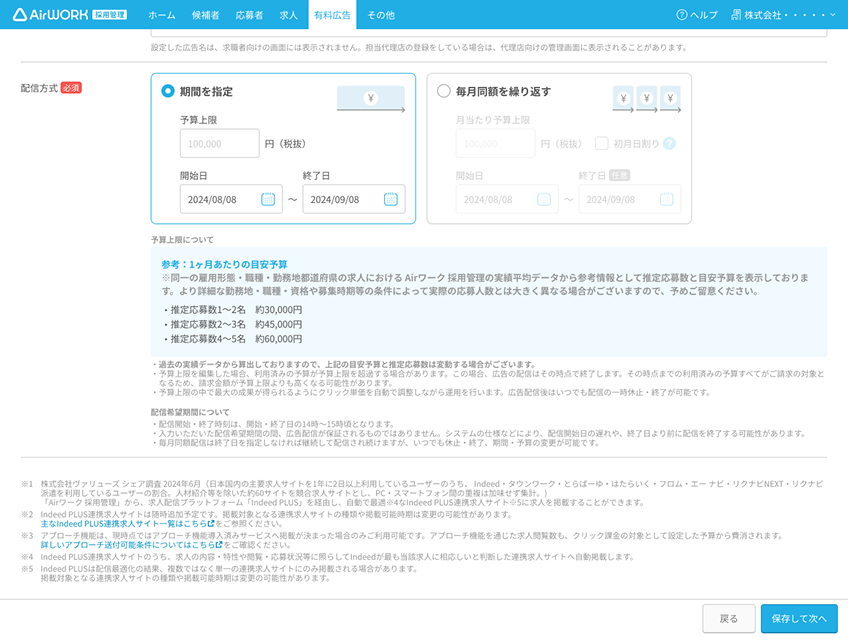
Task: Click the company building icon
Action: 736,15
